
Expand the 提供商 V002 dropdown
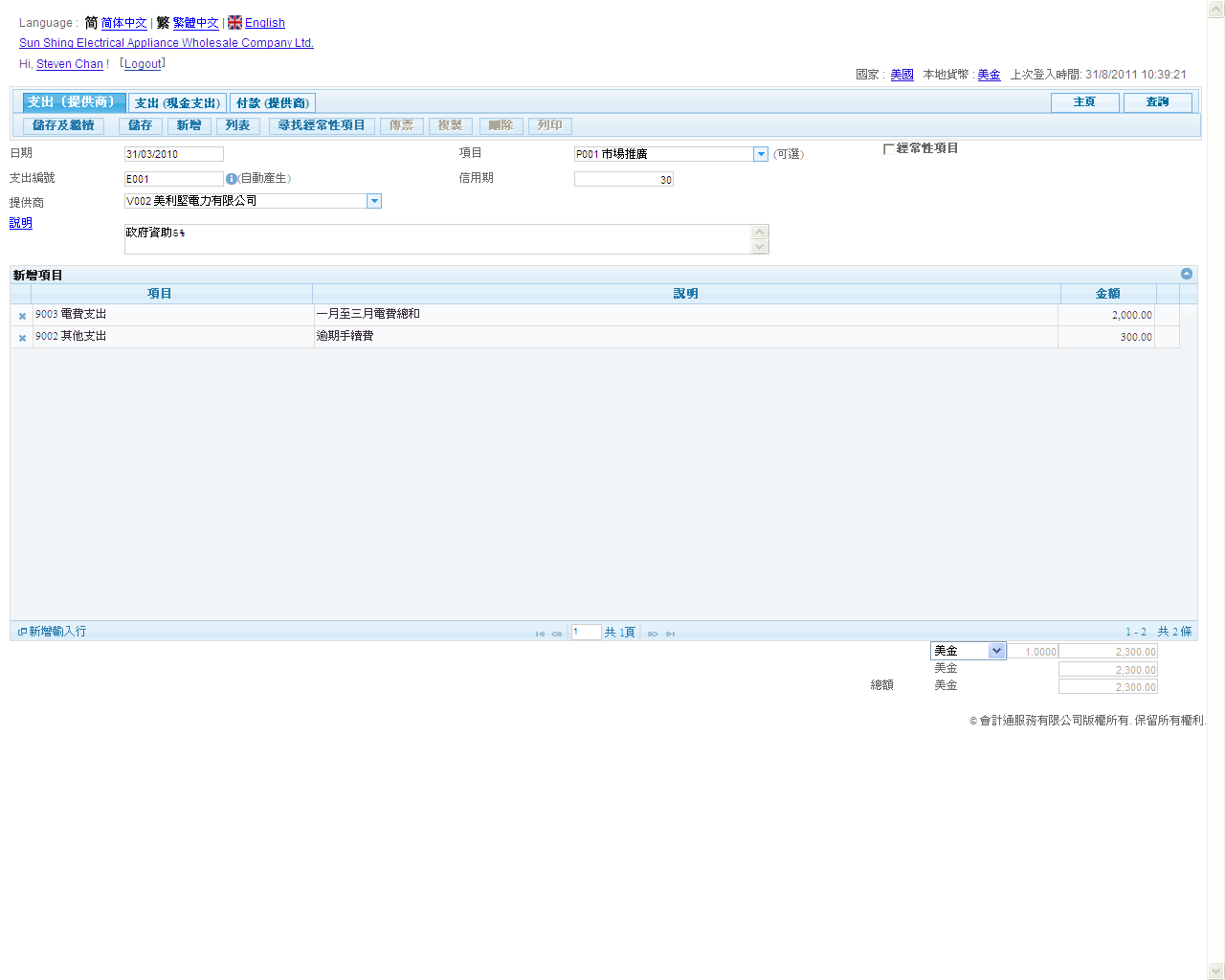tap(374, 201)
